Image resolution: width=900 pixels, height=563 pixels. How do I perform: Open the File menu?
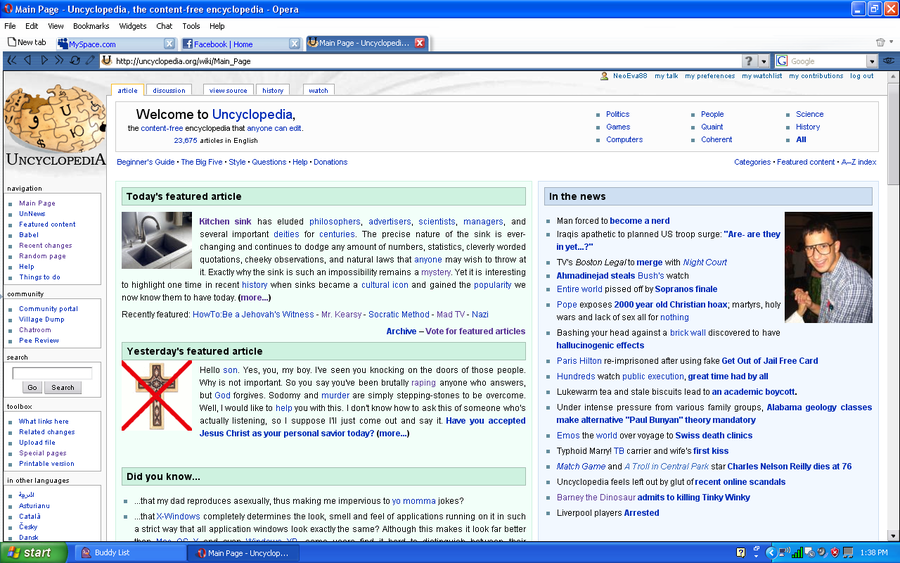pyautogui.click(x=10, y=26)
